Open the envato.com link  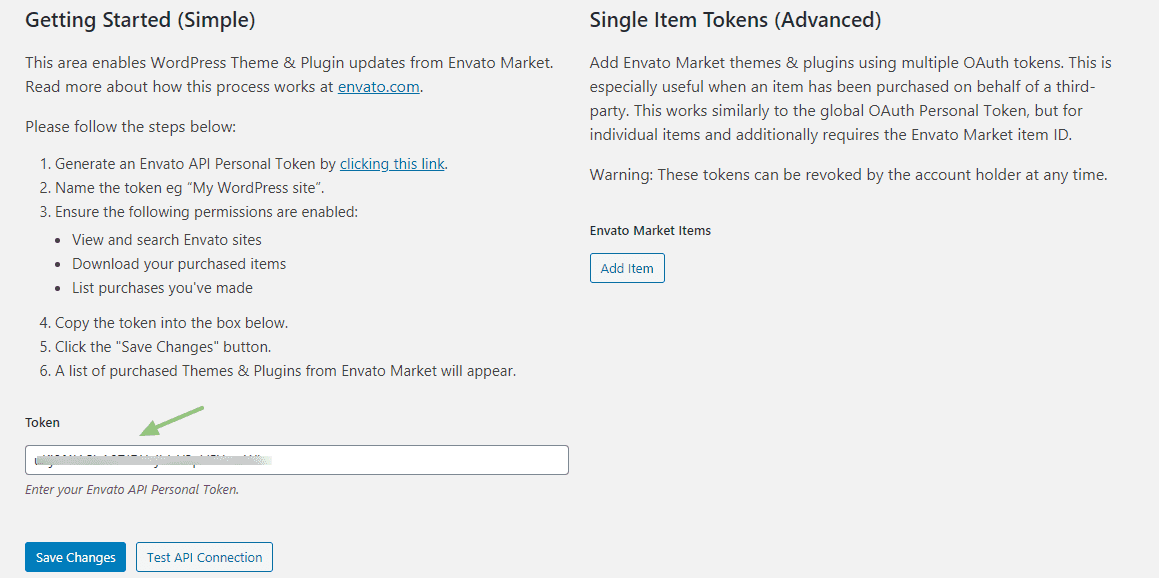[379, 86]
